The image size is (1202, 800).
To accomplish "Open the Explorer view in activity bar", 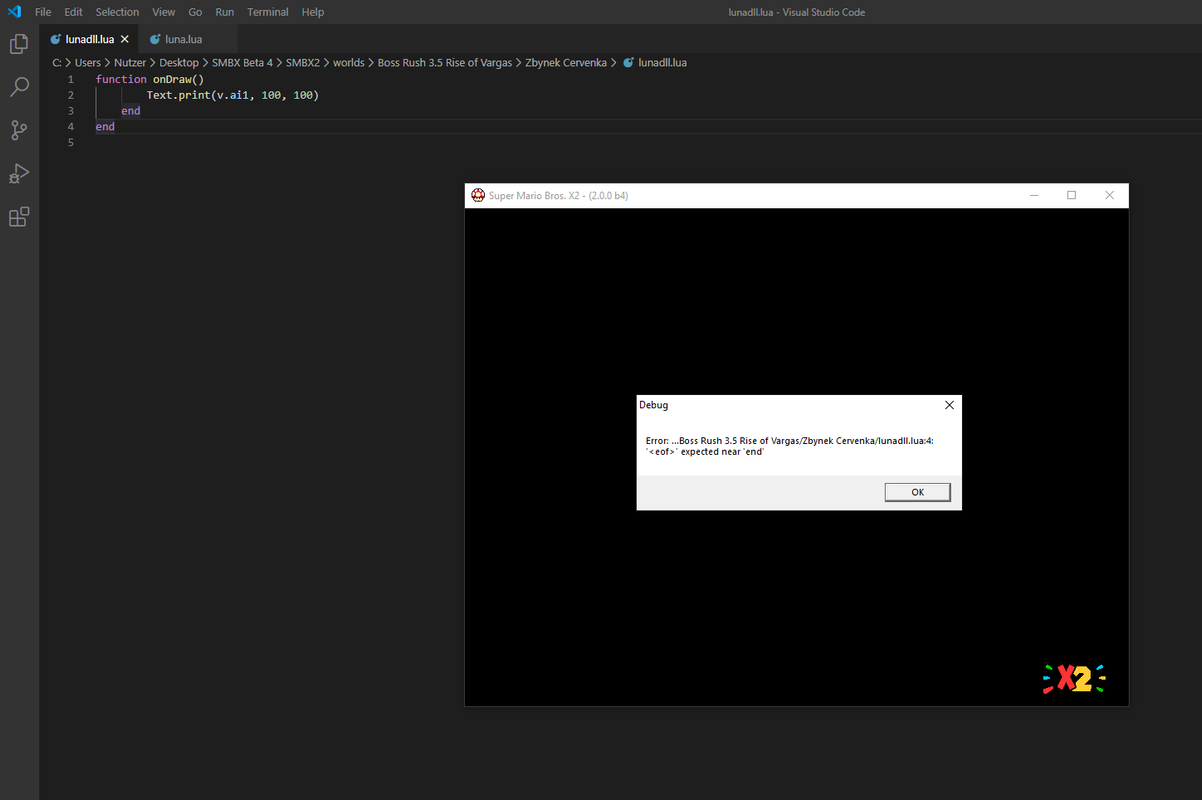I will click(19, 44).
